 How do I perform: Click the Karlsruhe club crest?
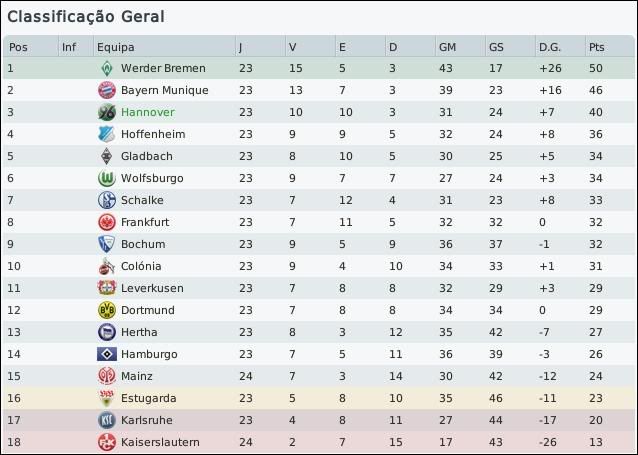tap(106, 421)
